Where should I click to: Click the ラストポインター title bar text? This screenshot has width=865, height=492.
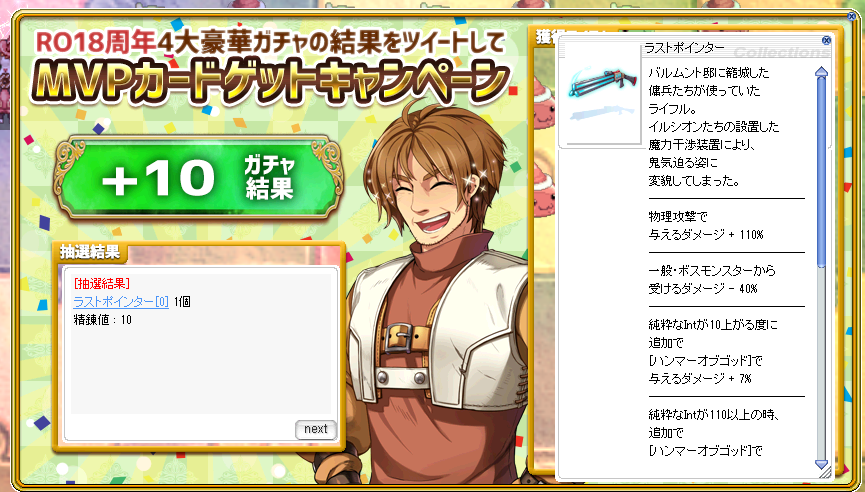pos(684,48)
